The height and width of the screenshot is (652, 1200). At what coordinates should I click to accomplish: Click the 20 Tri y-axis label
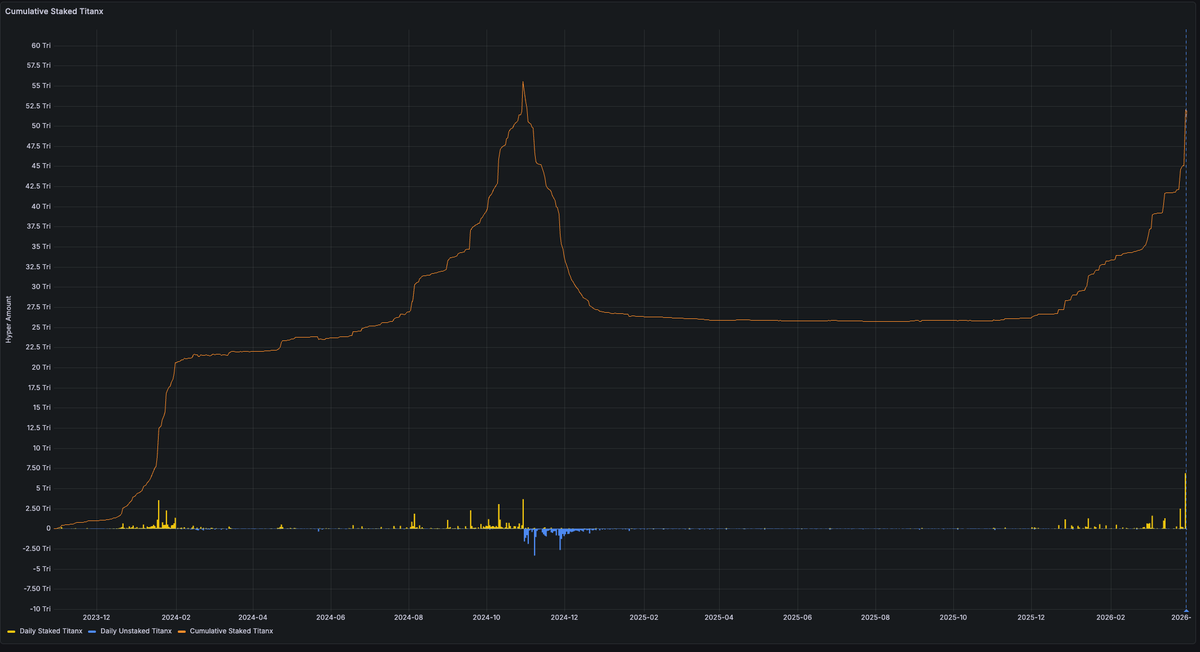coord(41,367)
